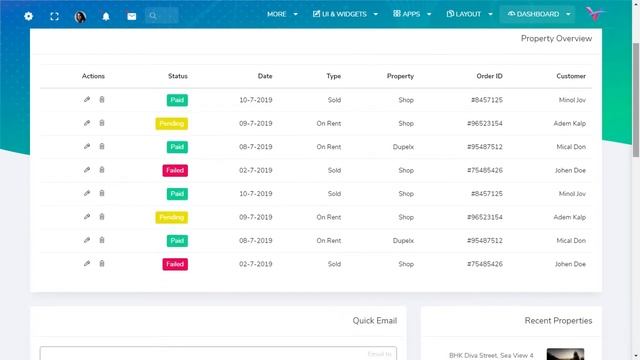This screenshot has width=640, height=360.
Task: Expand the DASHBOARD dropdown menu
Action: pos(538,14)
